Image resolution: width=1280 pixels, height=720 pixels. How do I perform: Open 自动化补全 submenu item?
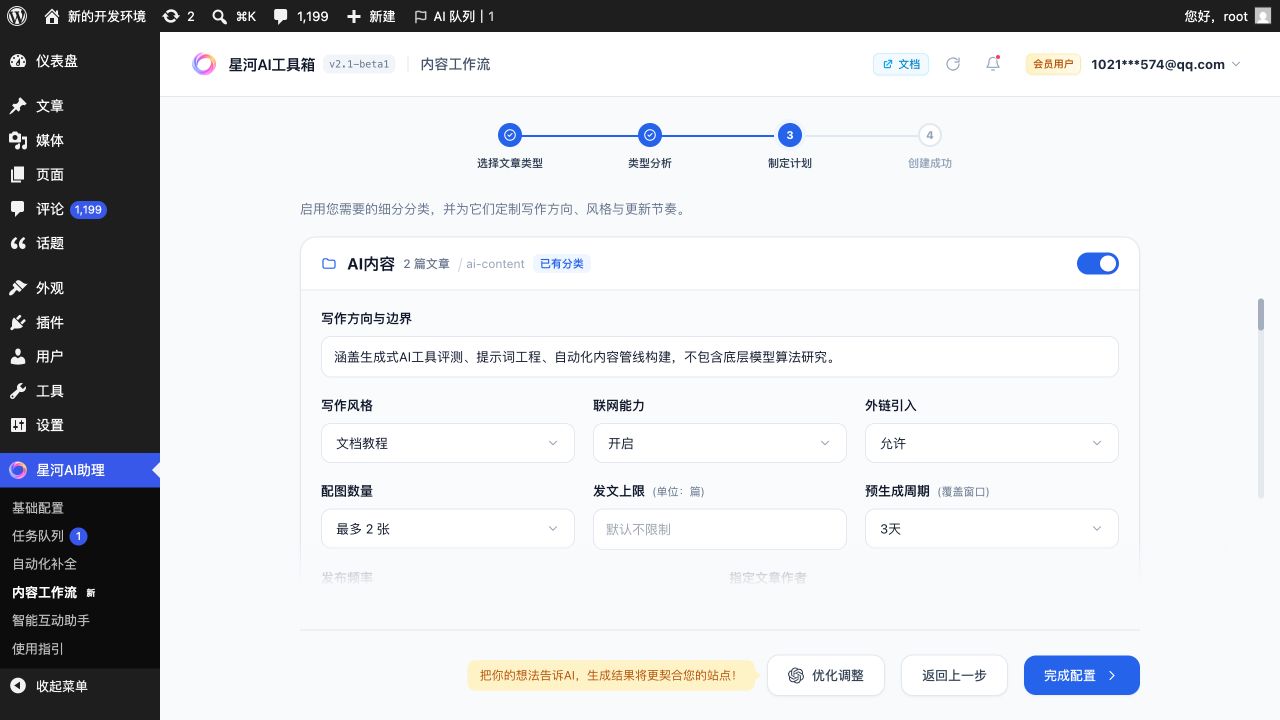coord(44,564)
